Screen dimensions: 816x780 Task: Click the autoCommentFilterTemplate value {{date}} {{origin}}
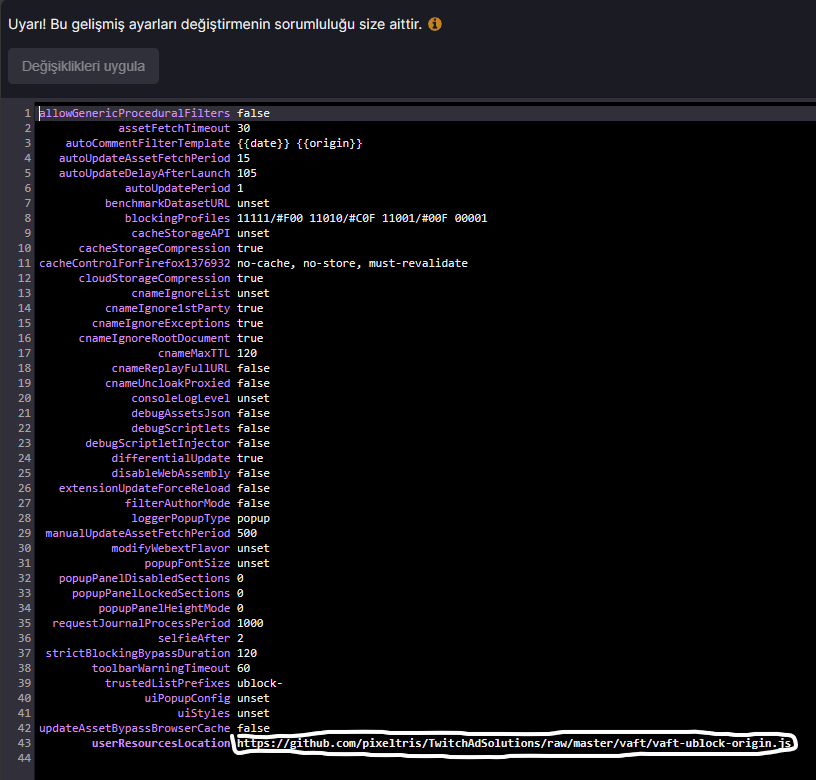click(299, 143)
